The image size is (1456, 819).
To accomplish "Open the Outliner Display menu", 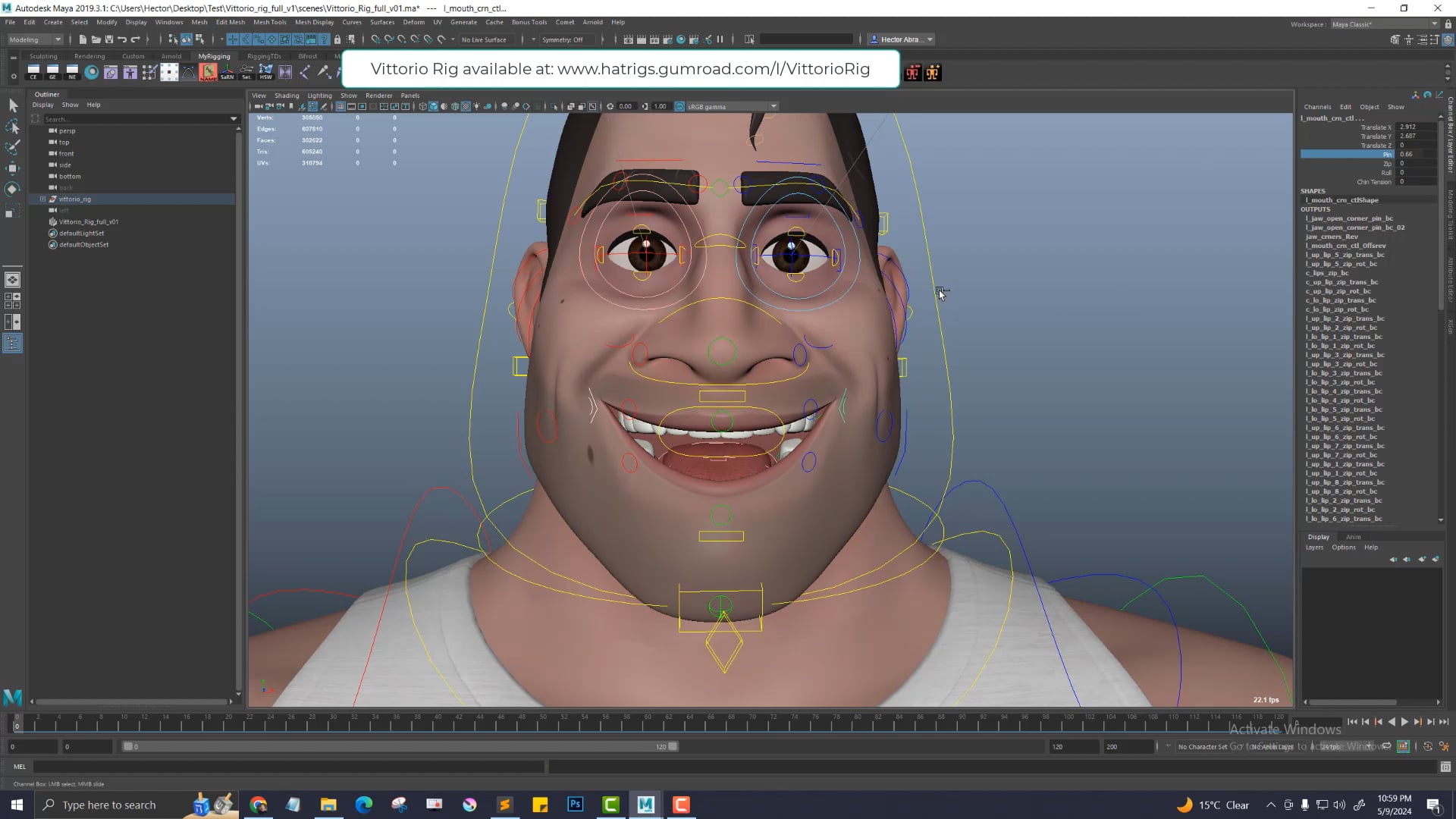I will point(43,105).
